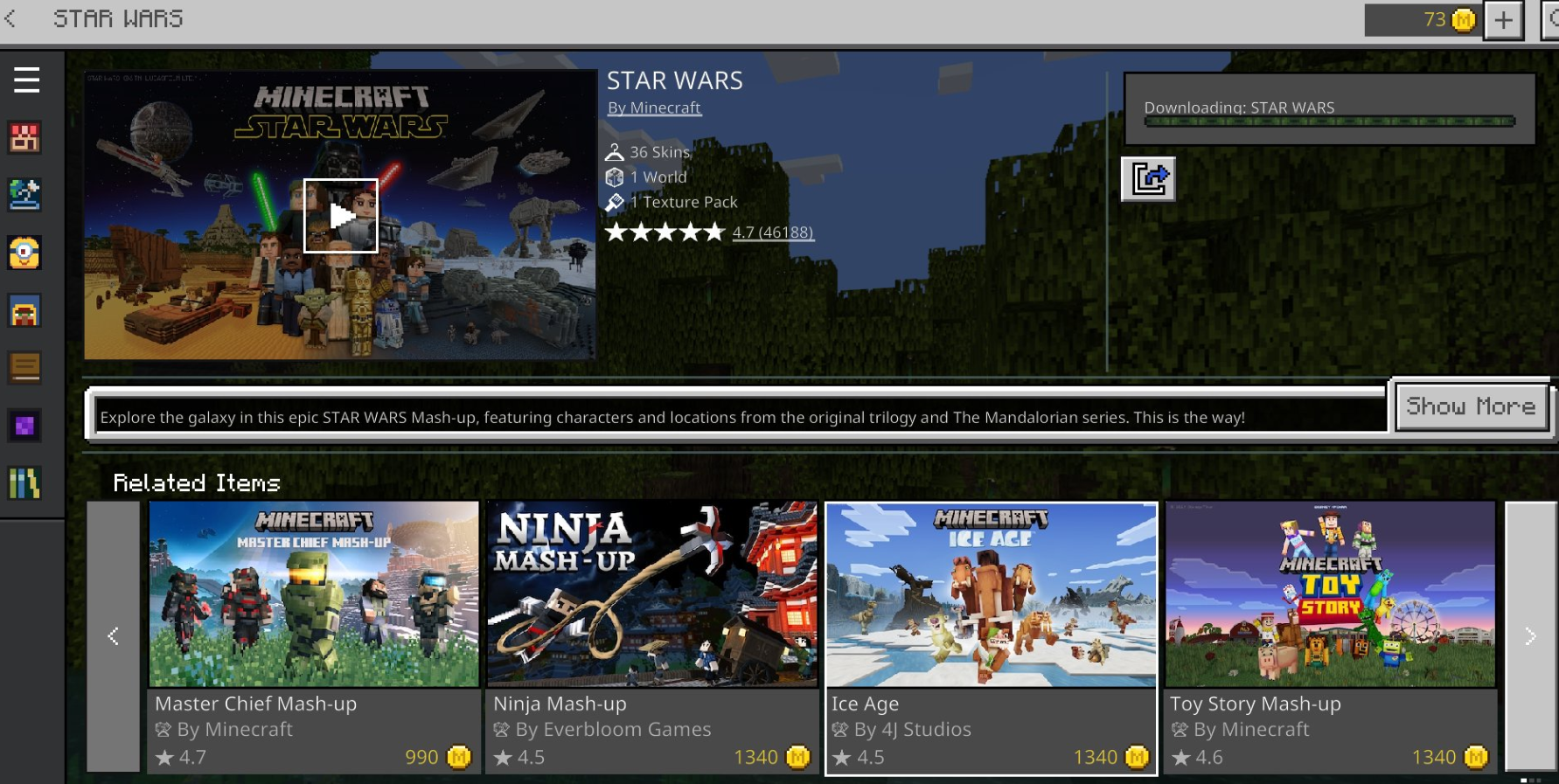1559x784 pixels.
Task: Click the star icon beside Toy Story's 4.6
Action: 1181,758
